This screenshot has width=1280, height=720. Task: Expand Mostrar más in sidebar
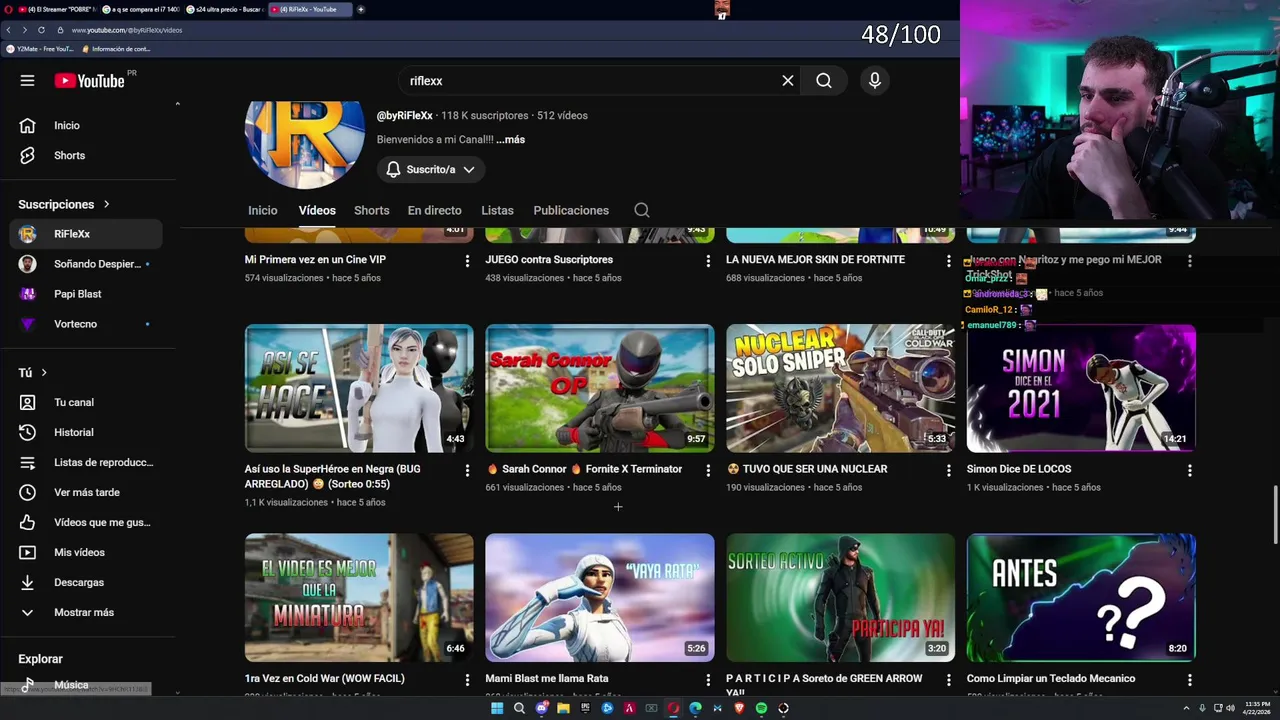coord(86,612)
